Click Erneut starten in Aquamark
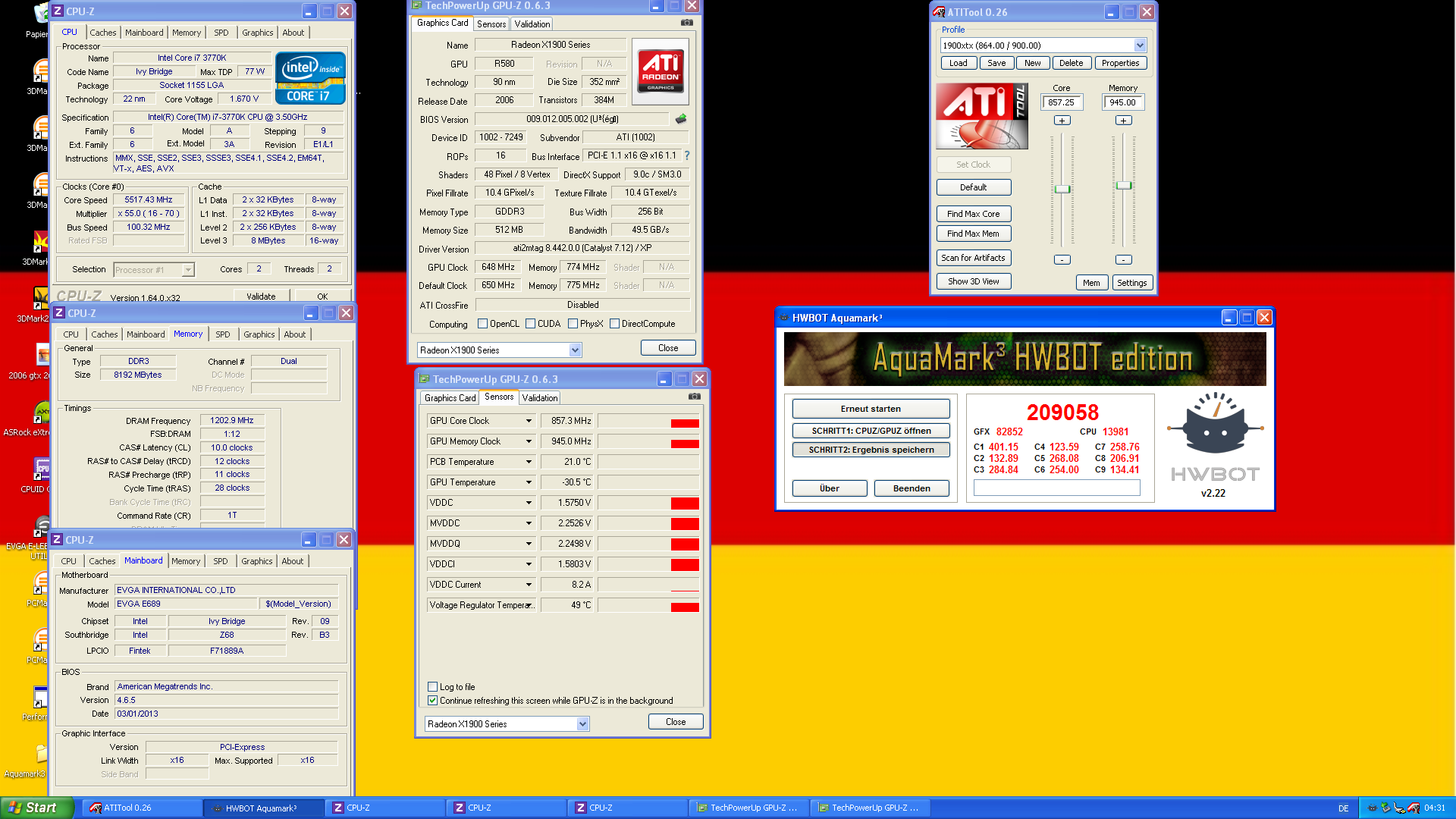Image resolution: width=1456 pixels, height=819 pixels. [871, 409]
